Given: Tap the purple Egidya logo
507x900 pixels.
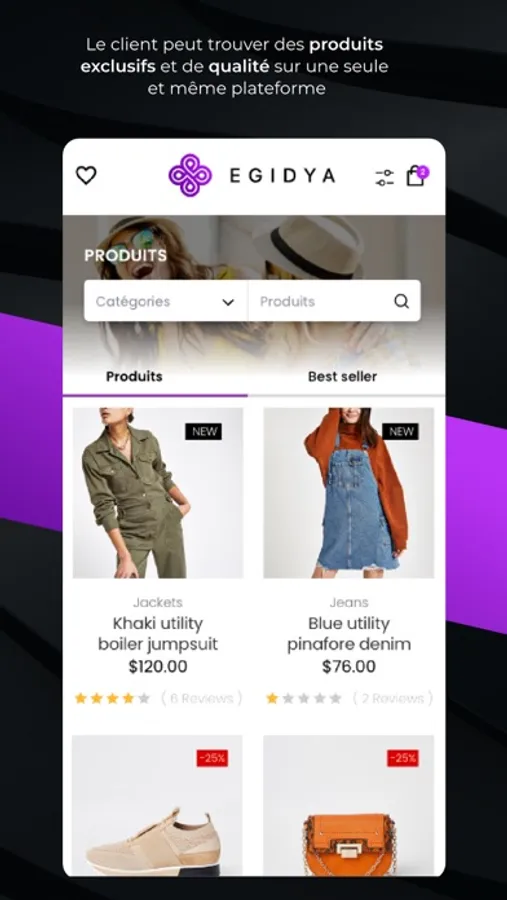Looking at the screenshot, I should (190, 175).
